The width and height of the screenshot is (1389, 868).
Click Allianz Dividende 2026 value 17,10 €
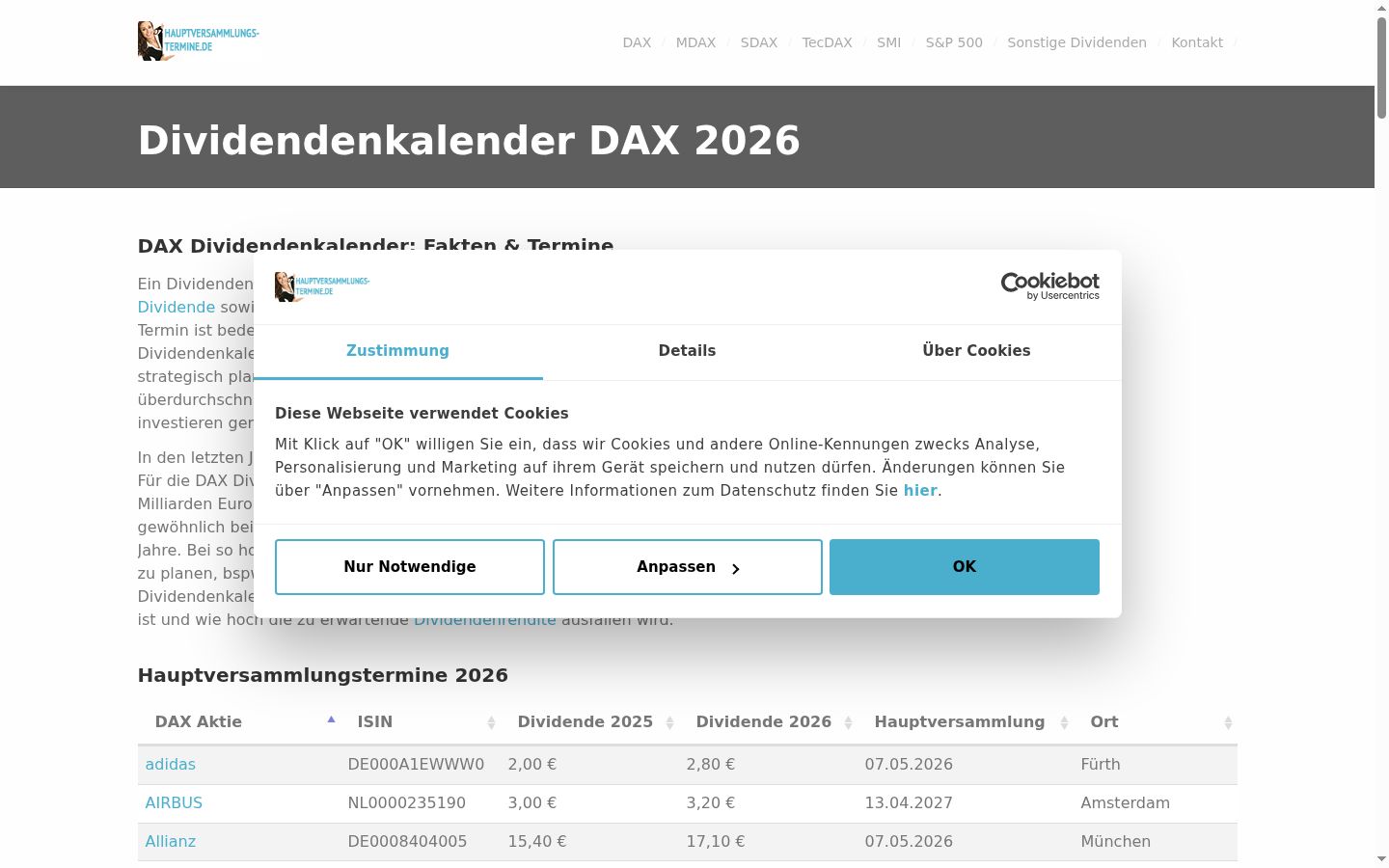(716, 841)
